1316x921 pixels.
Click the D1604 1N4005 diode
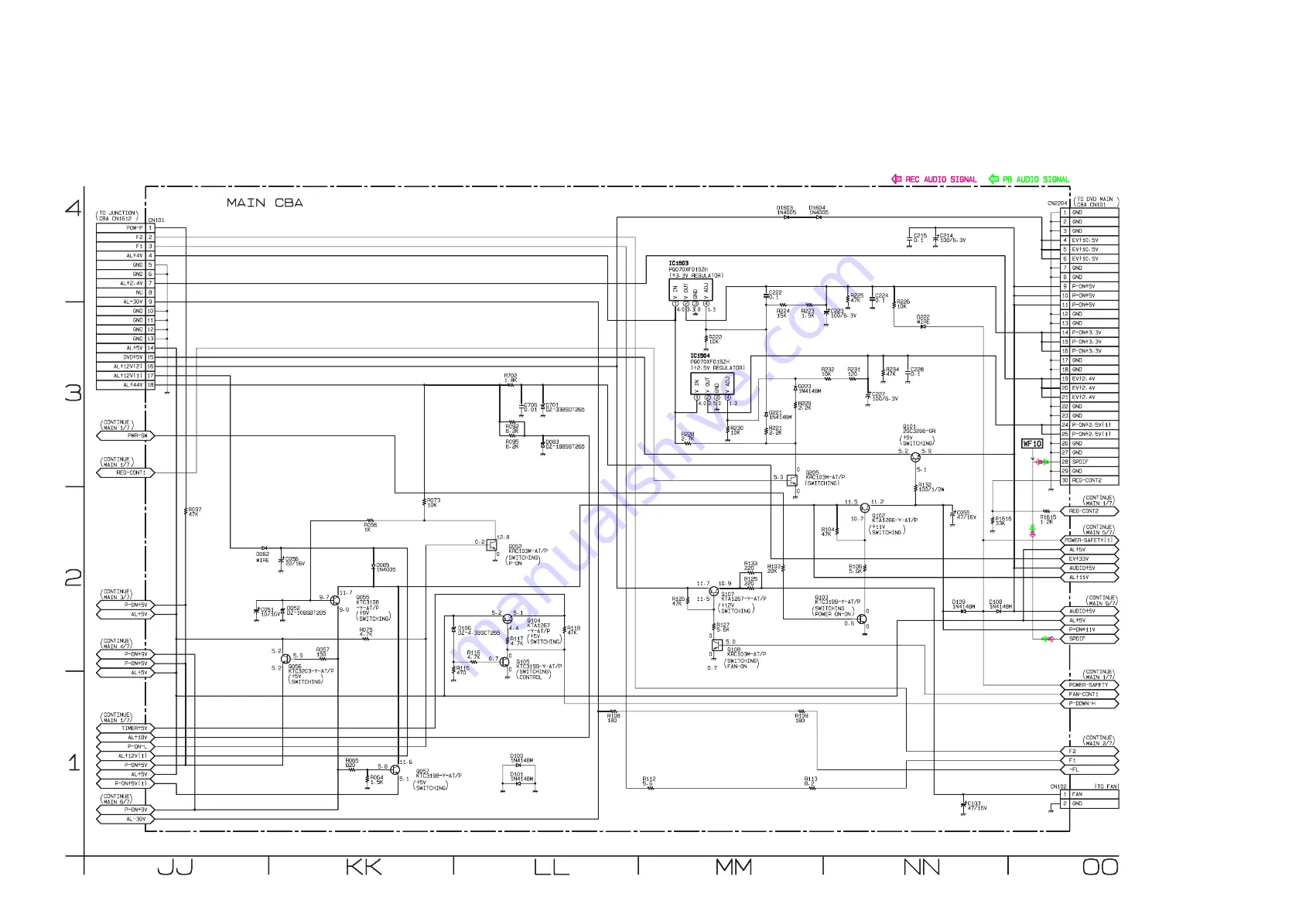click(x=818, y=217)
